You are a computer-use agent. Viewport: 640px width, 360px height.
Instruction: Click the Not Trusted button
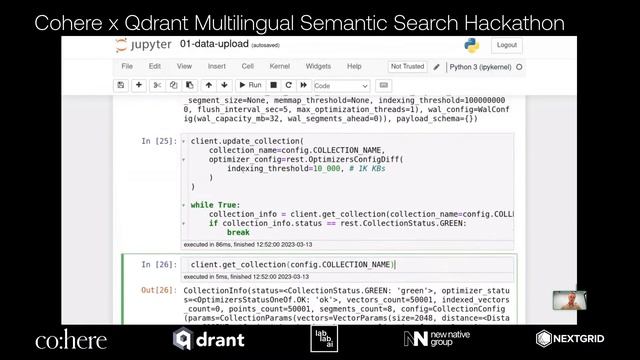[x=407, y=67]
